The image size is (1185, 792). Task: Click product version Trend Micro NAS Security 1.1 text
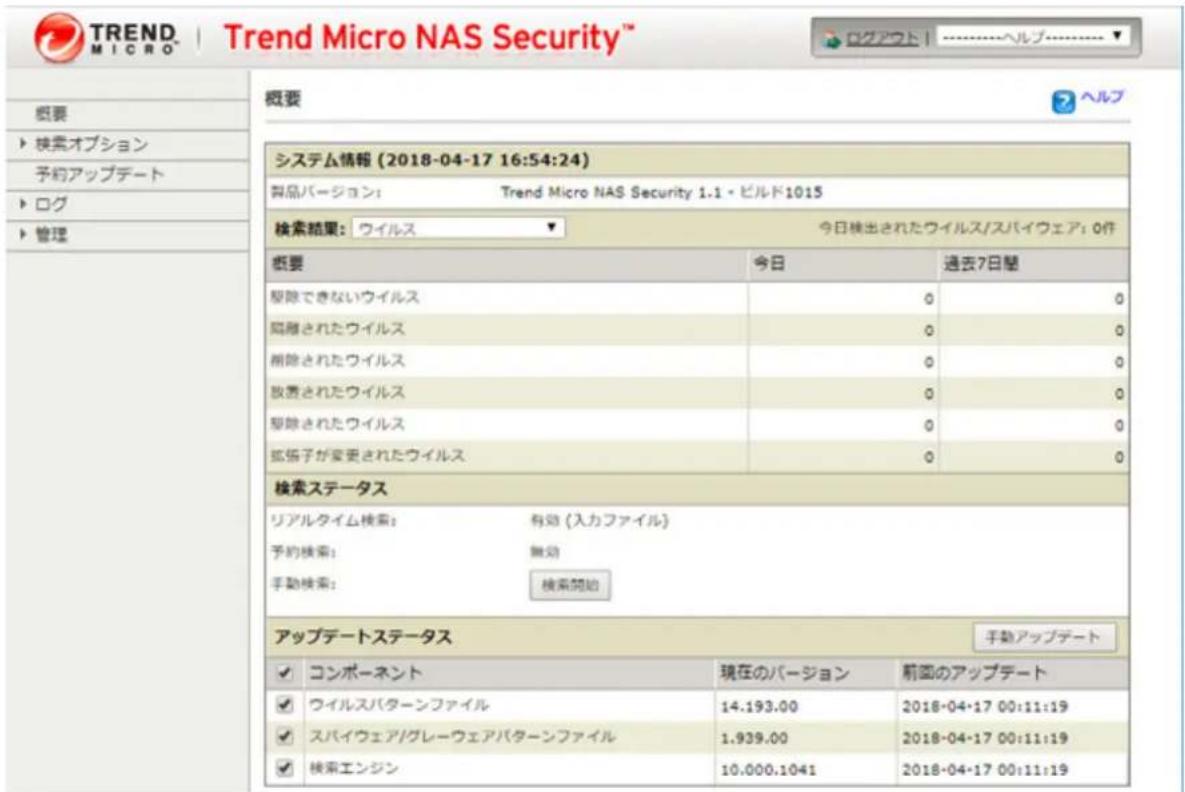coord(661,192)
